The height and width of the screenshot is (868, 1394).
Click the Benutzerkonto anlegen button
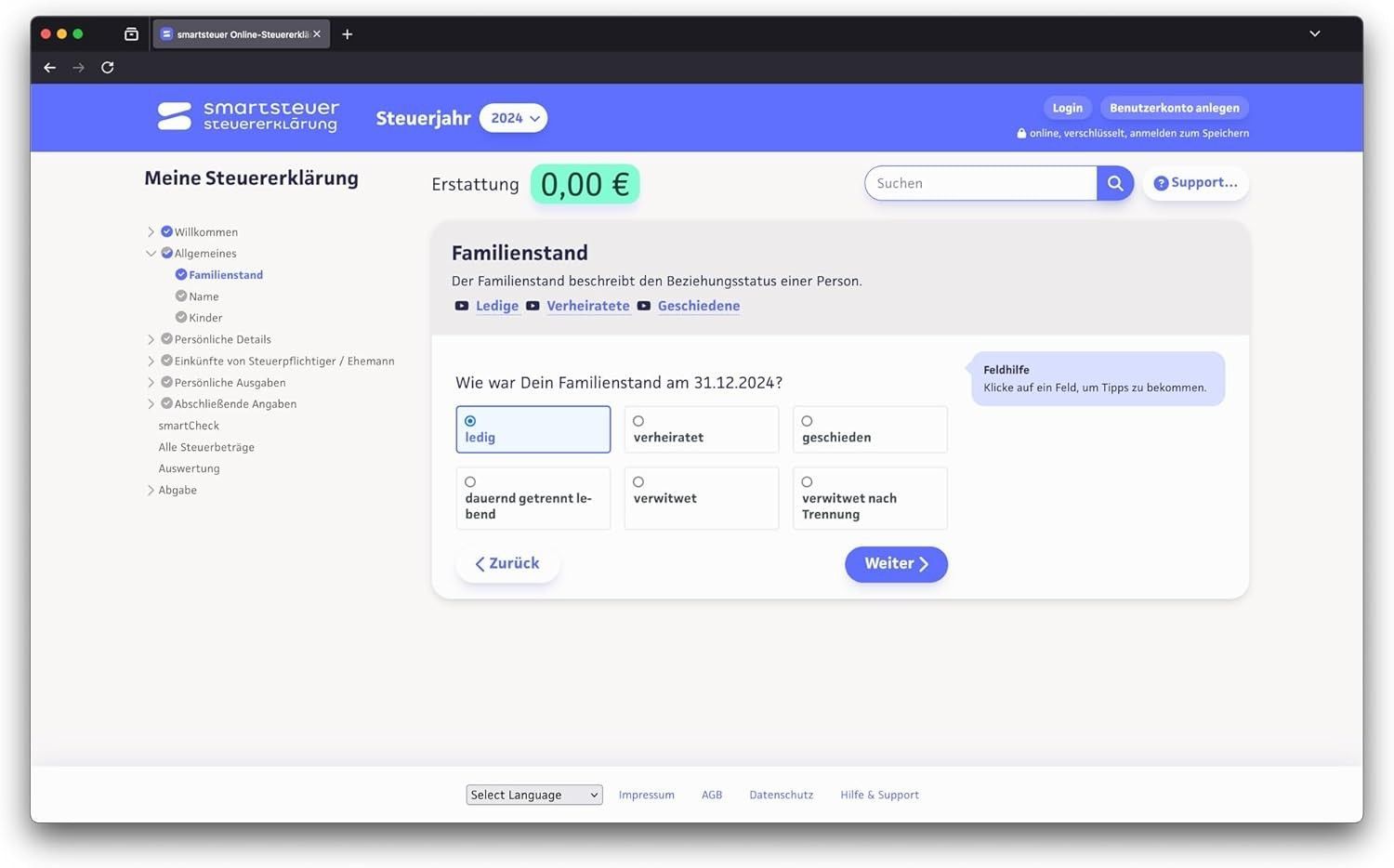pos(1174,108)
